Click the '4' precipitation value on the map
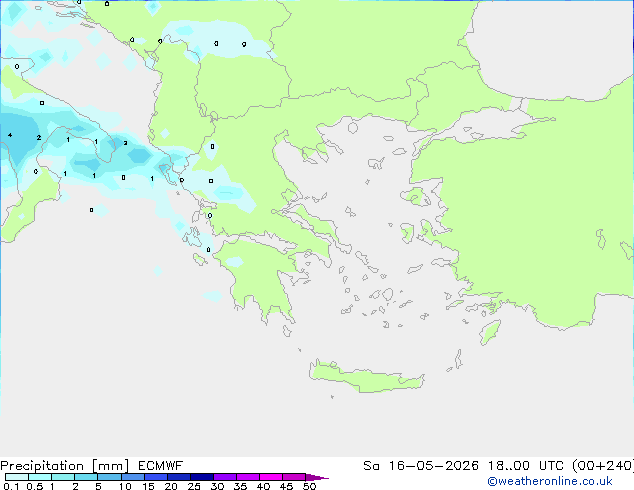The image size is (634, 490). [10, 135]
